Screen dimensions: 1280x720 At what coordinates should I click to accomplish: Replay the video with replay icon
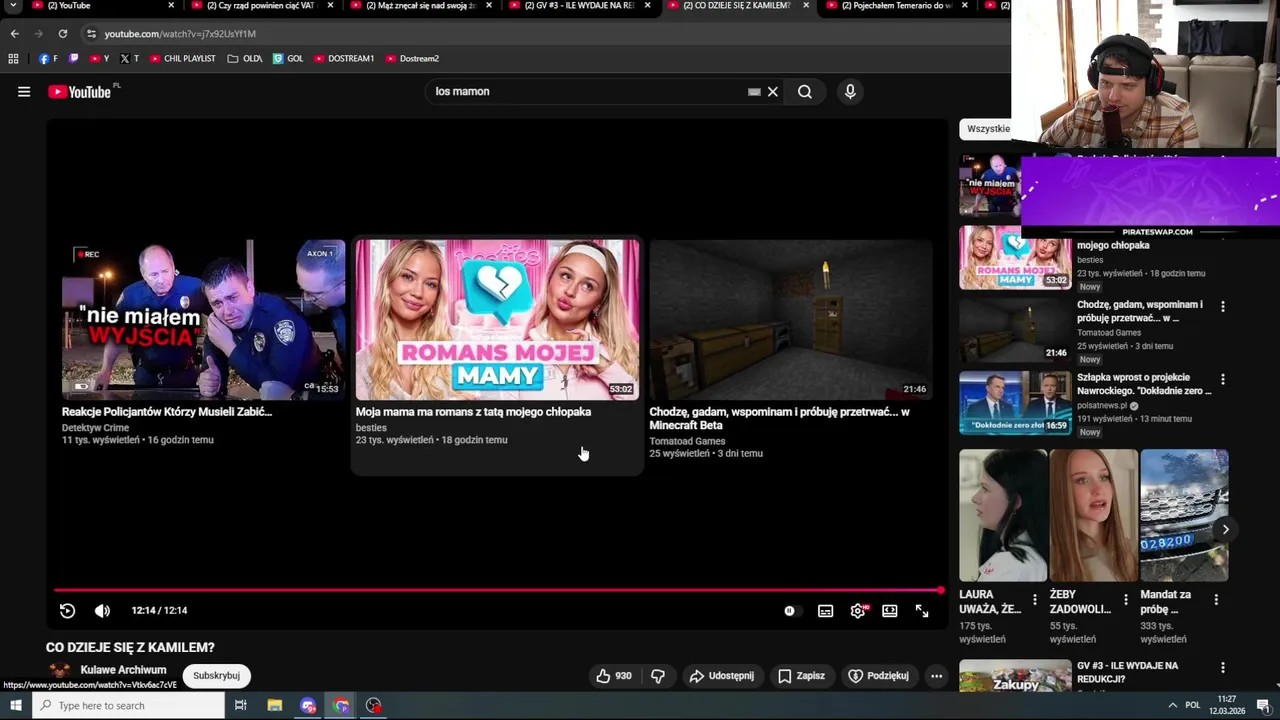(67, 611)
